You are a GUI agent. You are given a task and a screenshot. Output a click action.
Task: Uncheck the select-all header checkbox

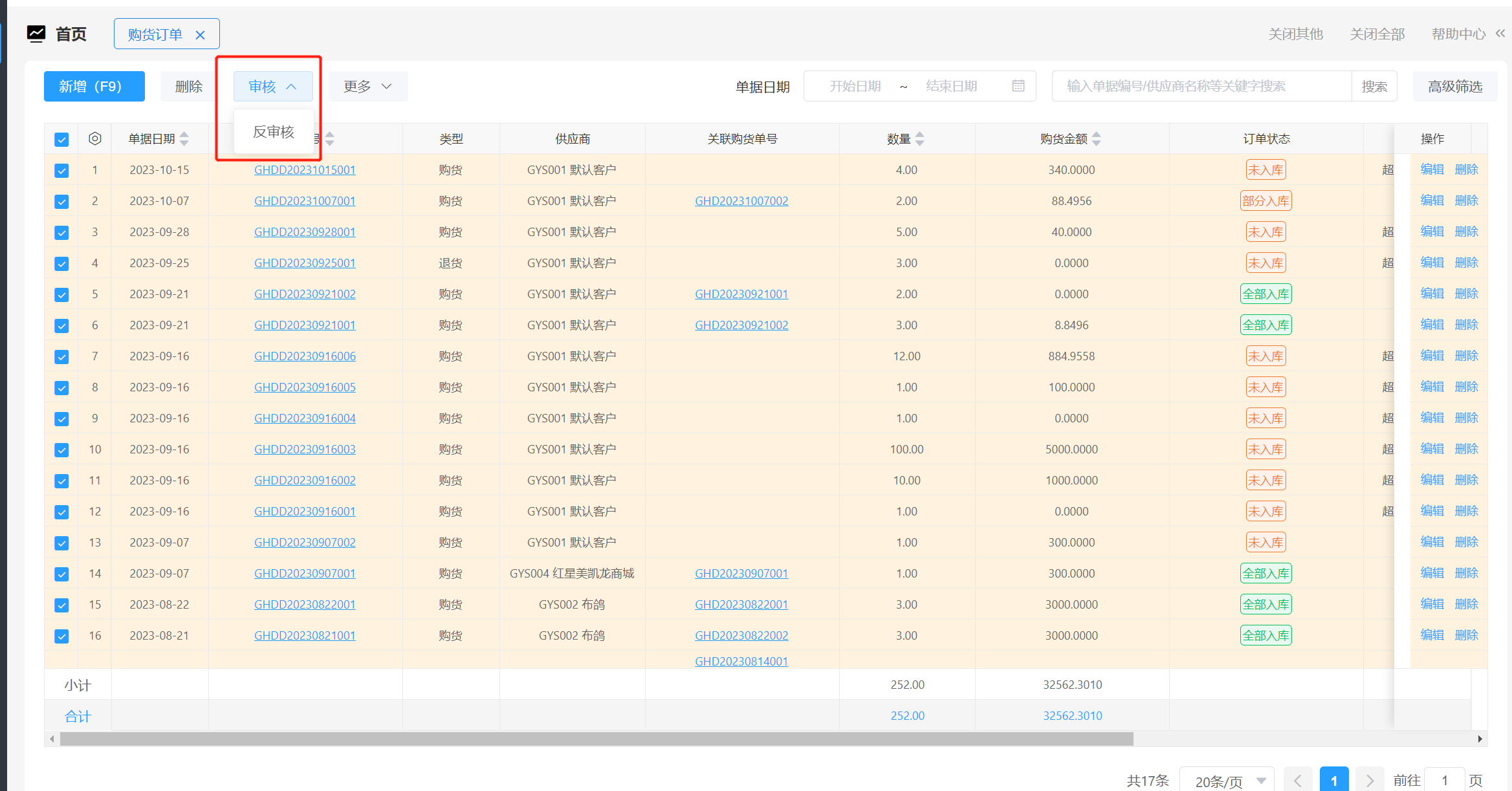(61, 139)
